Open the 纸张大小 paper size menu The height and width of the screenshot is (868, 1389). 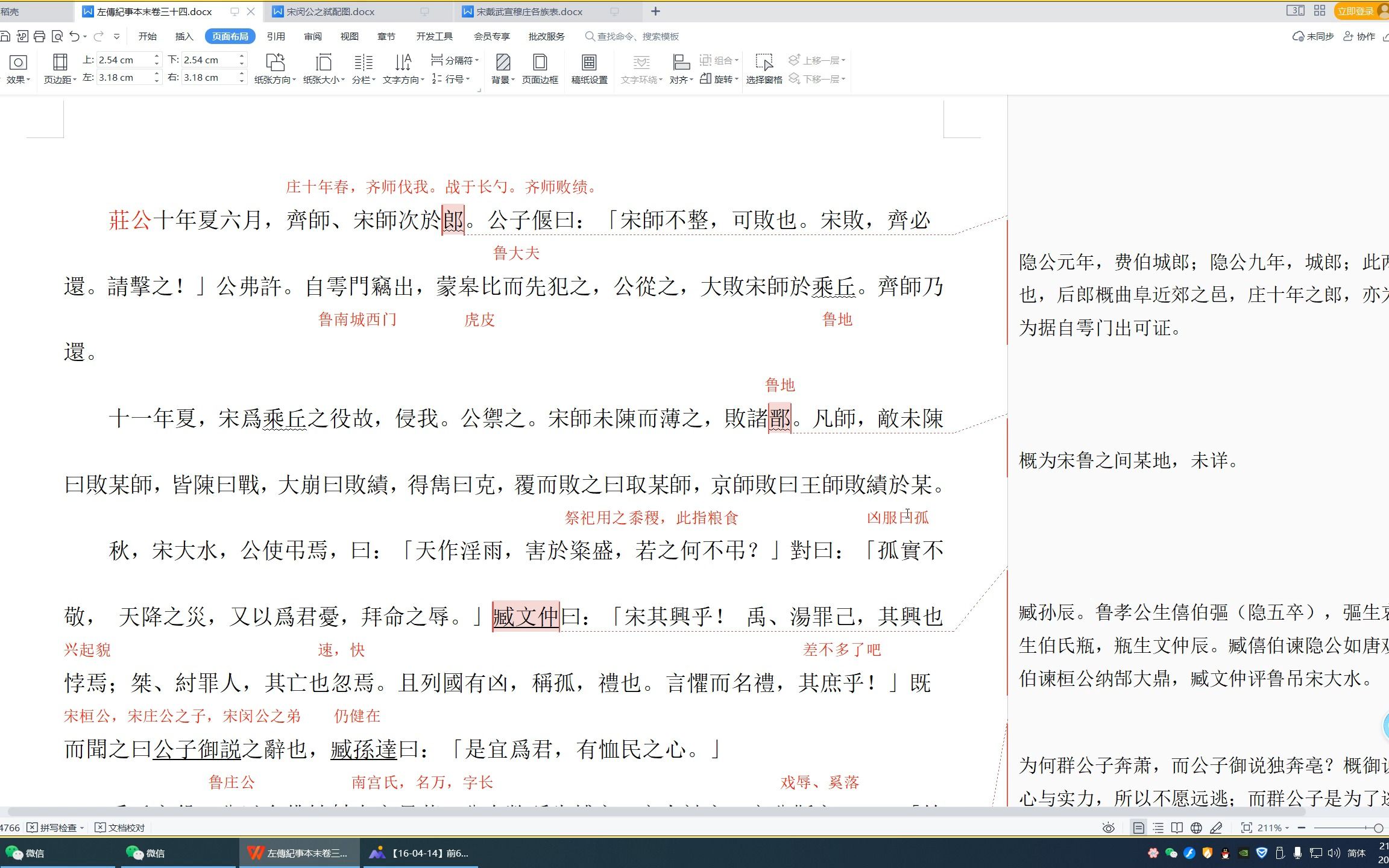point(324,69)
